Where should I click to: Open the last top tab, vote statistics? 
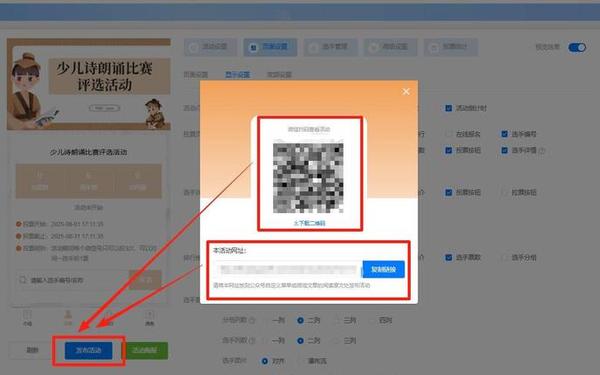point(450,47)
